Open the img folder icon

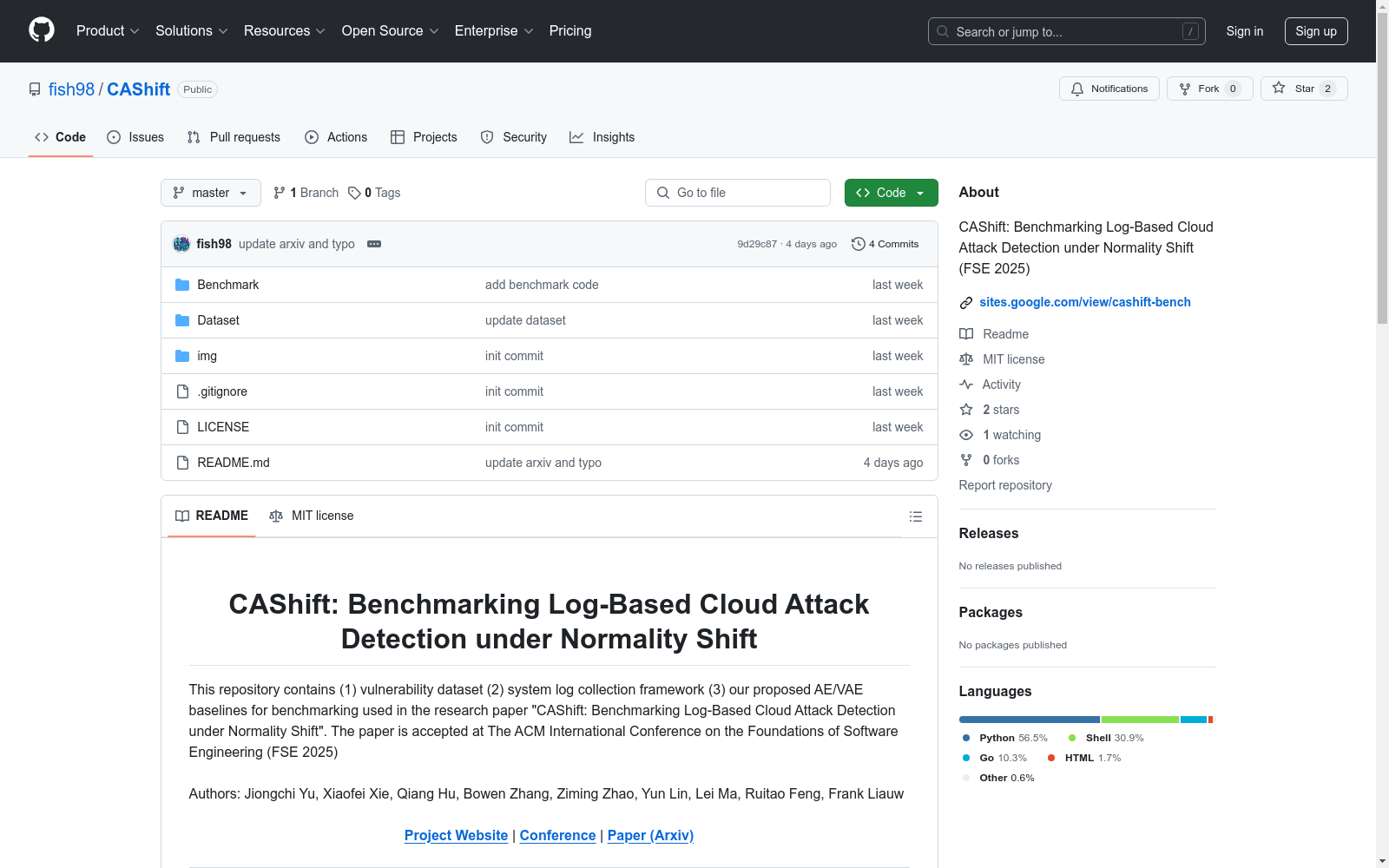182,356
